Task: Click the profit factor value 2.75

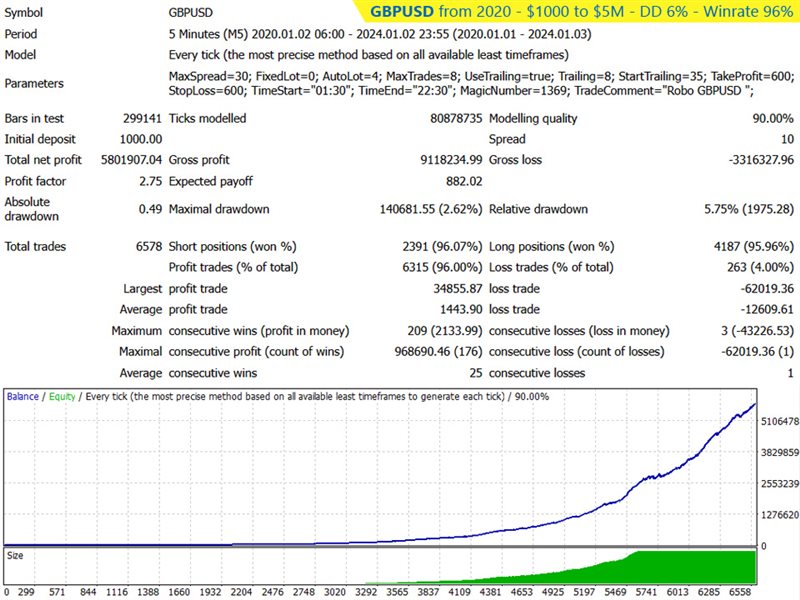Action: tap(151, 181)
